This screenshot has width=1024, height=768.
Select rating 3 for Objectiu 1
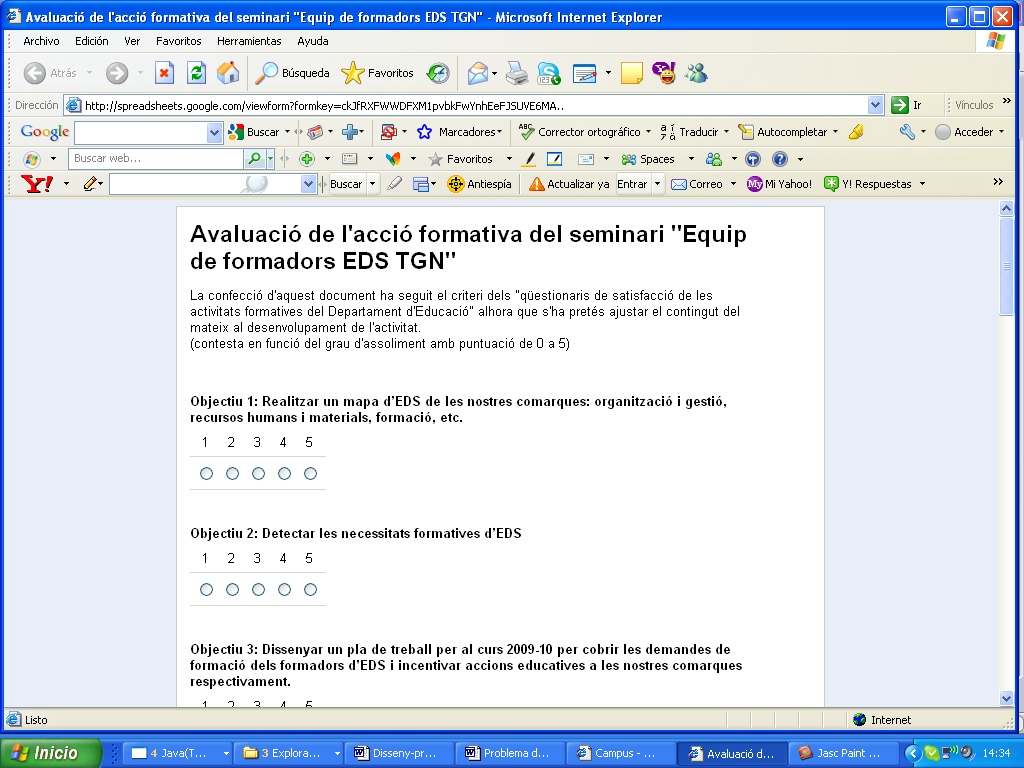pos(258,473)
